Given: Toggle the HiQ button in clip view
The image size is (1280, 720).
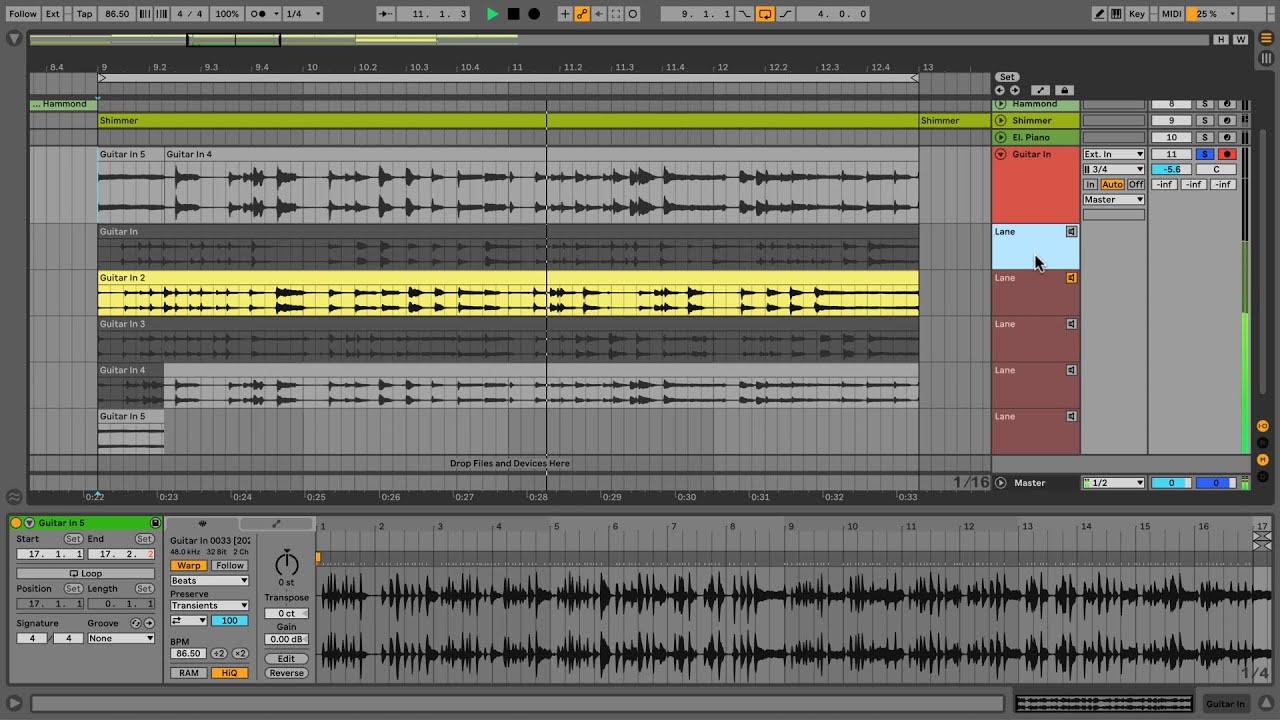Looking at the screenshot, I should click(229, 673).
